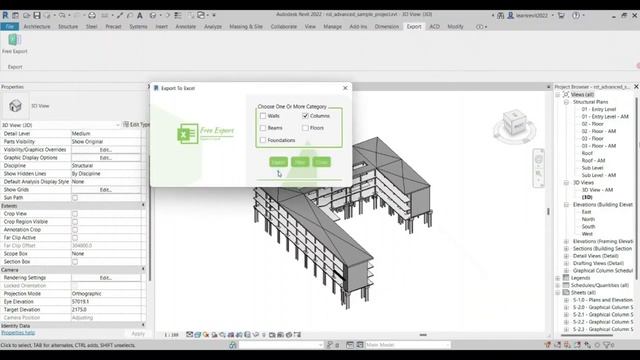Click the worksets icon in status bar
640x360 pixels.
pos(233,345)
